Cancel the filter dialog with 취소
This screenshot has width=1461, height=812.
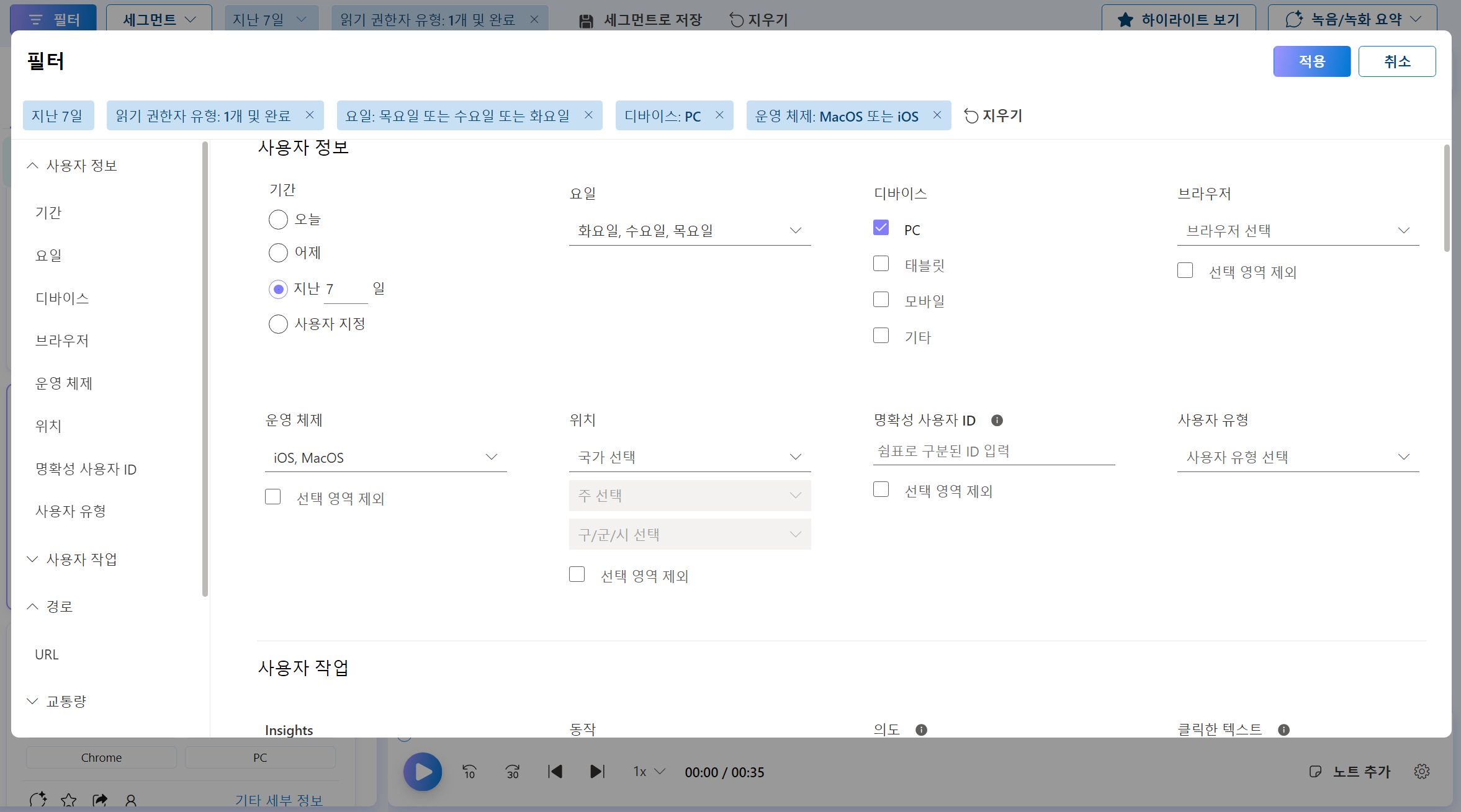click(1396, 61)
